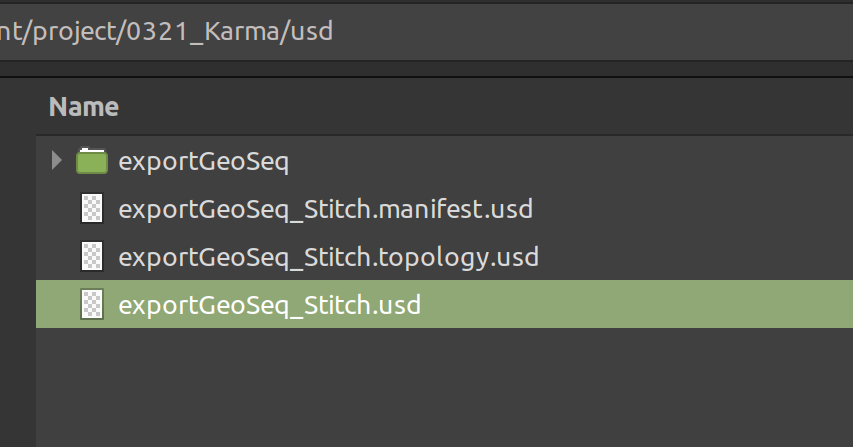Click the exportGeoSeq_Stitch.topology.usd file icon
The width and height of the screenshot is (853, 447).
pyautogui.click(x=92, y=256)
